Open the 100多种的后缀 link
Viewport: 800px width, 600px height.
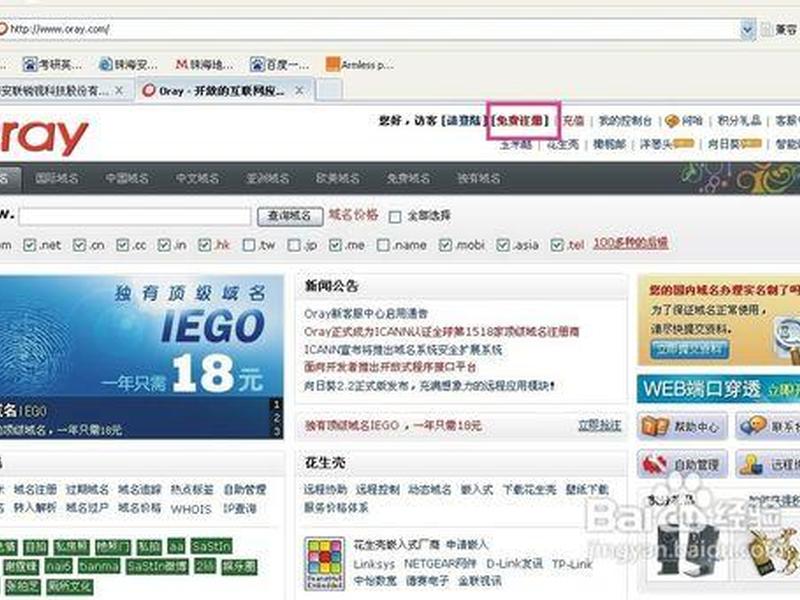click(631, 243)
